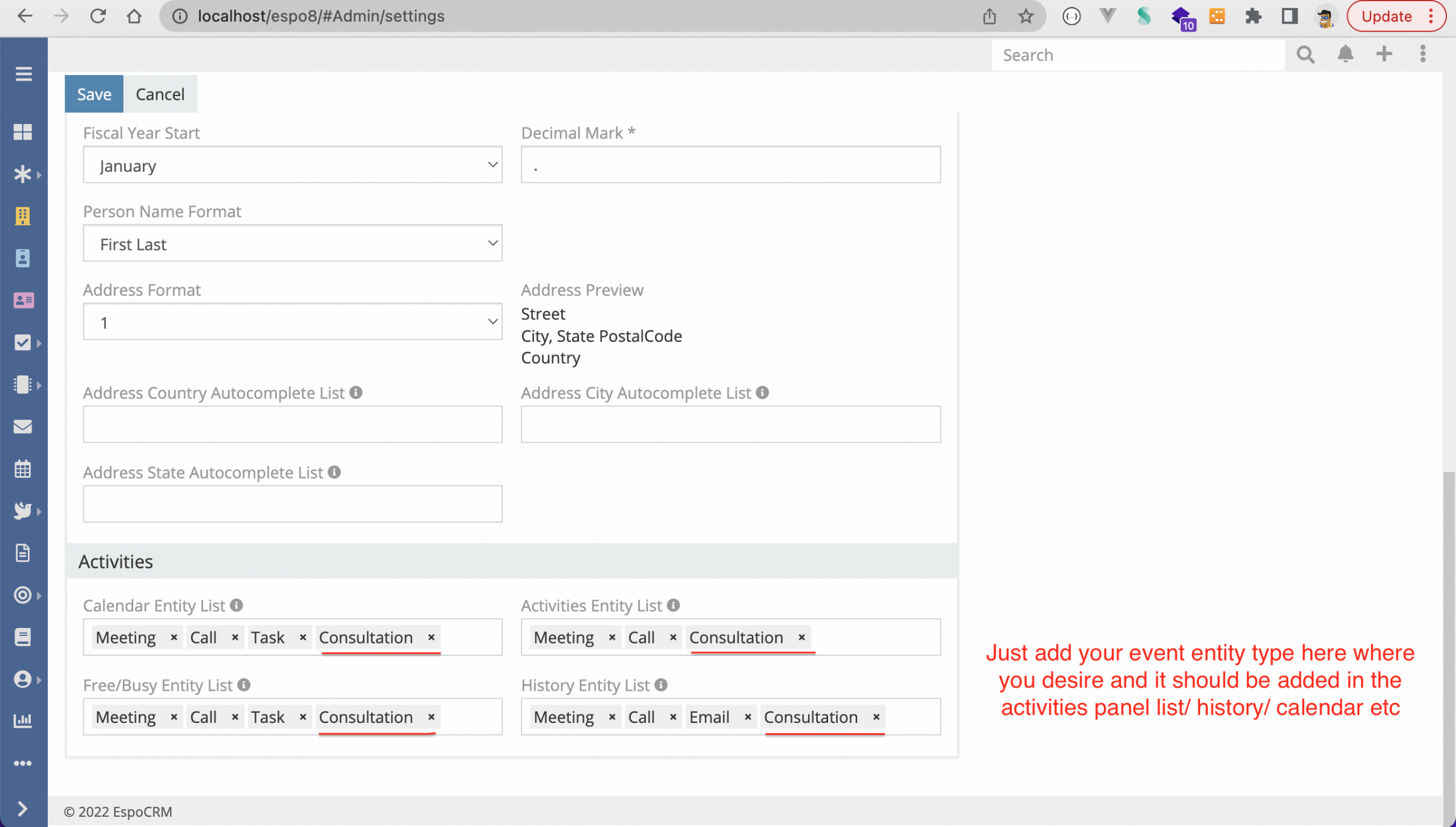Open the Emails envelope sidebar icon
The image size is (1456, 827).
pos(23,427)
